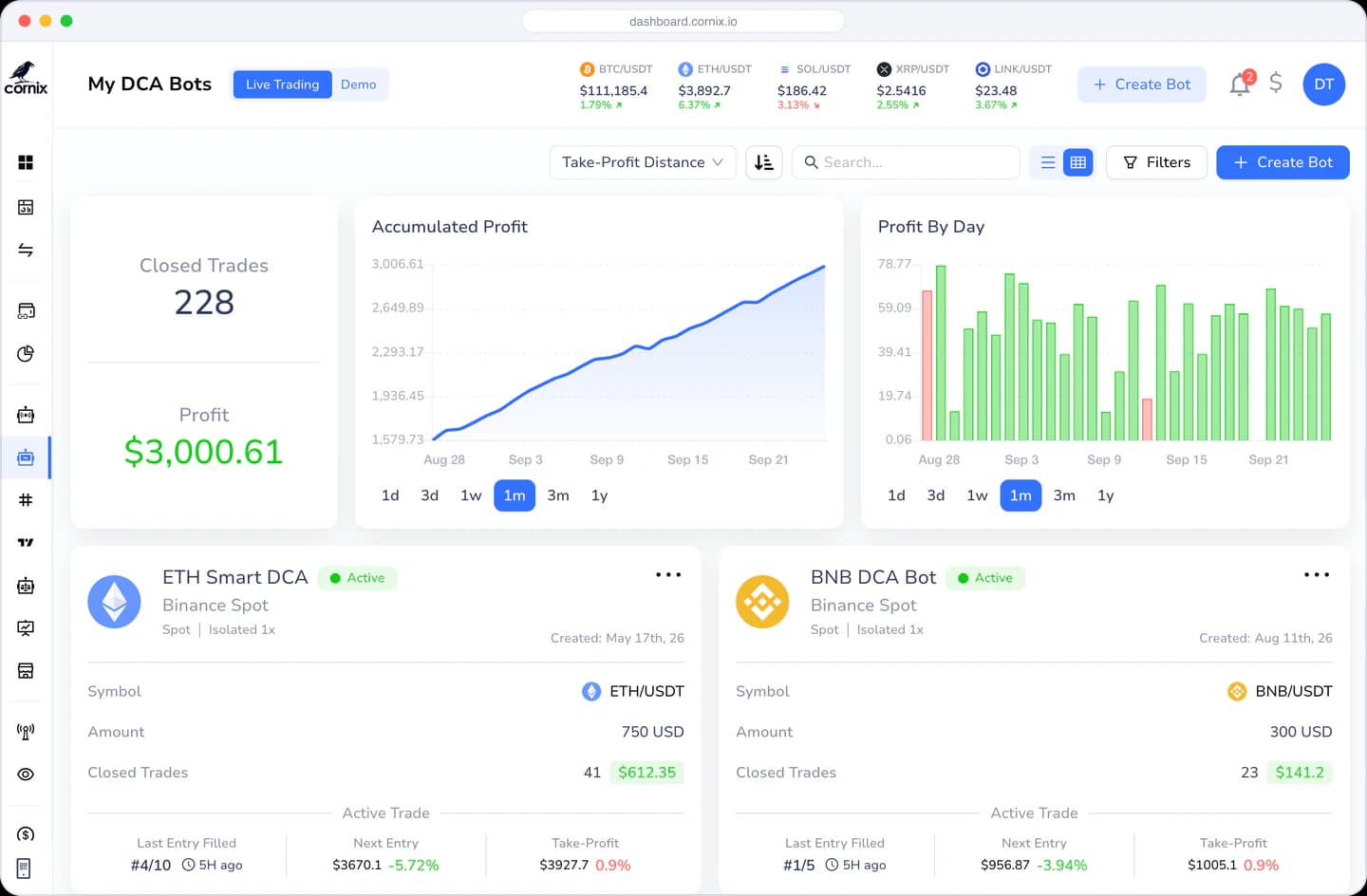Click the XRP/USDT ticker
This screenshot has width=1367, height=896.
913,86
